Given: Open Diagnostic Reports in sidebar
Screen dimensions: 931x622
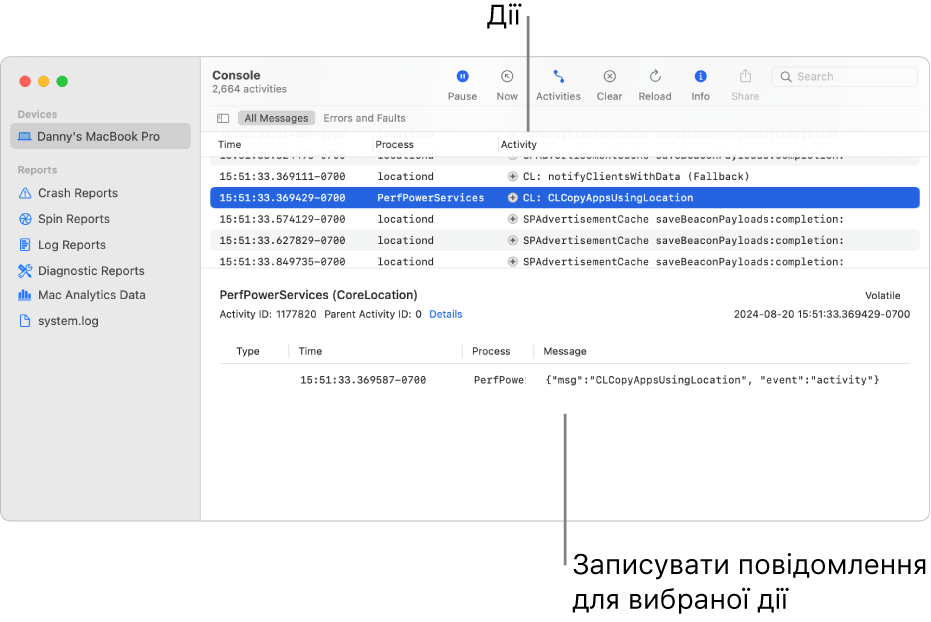Looking at the screenshot, I should click(91, 271).
